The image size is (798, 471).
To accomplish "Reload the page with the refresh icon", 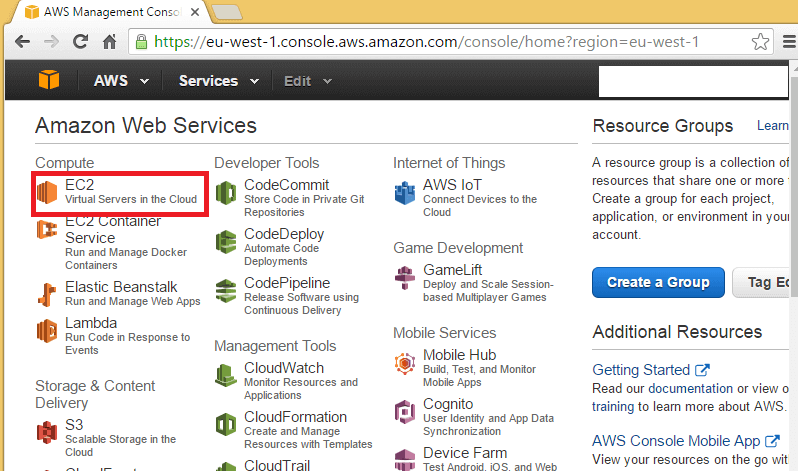I will pos(80,41).
